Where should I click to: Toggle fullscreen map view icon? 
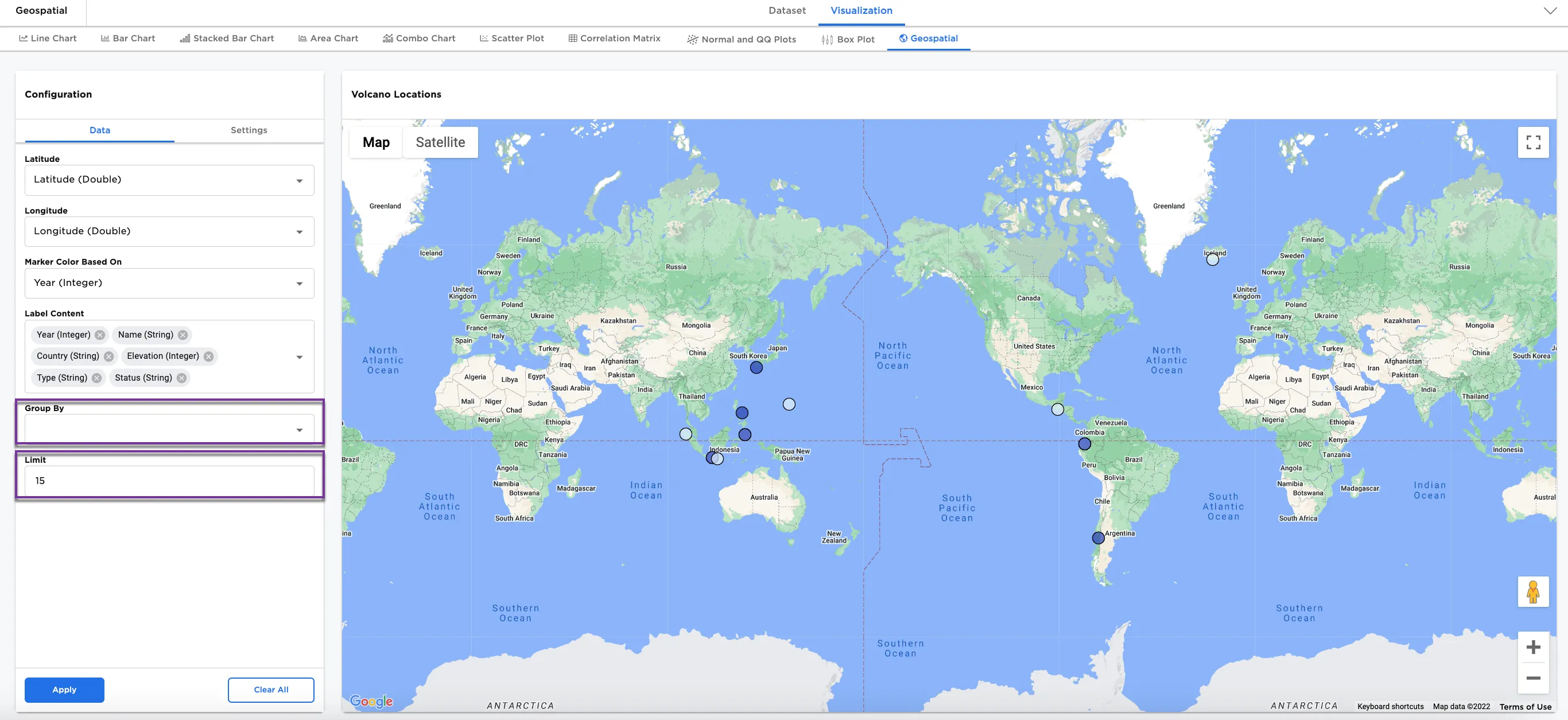tap(1532, 142)
